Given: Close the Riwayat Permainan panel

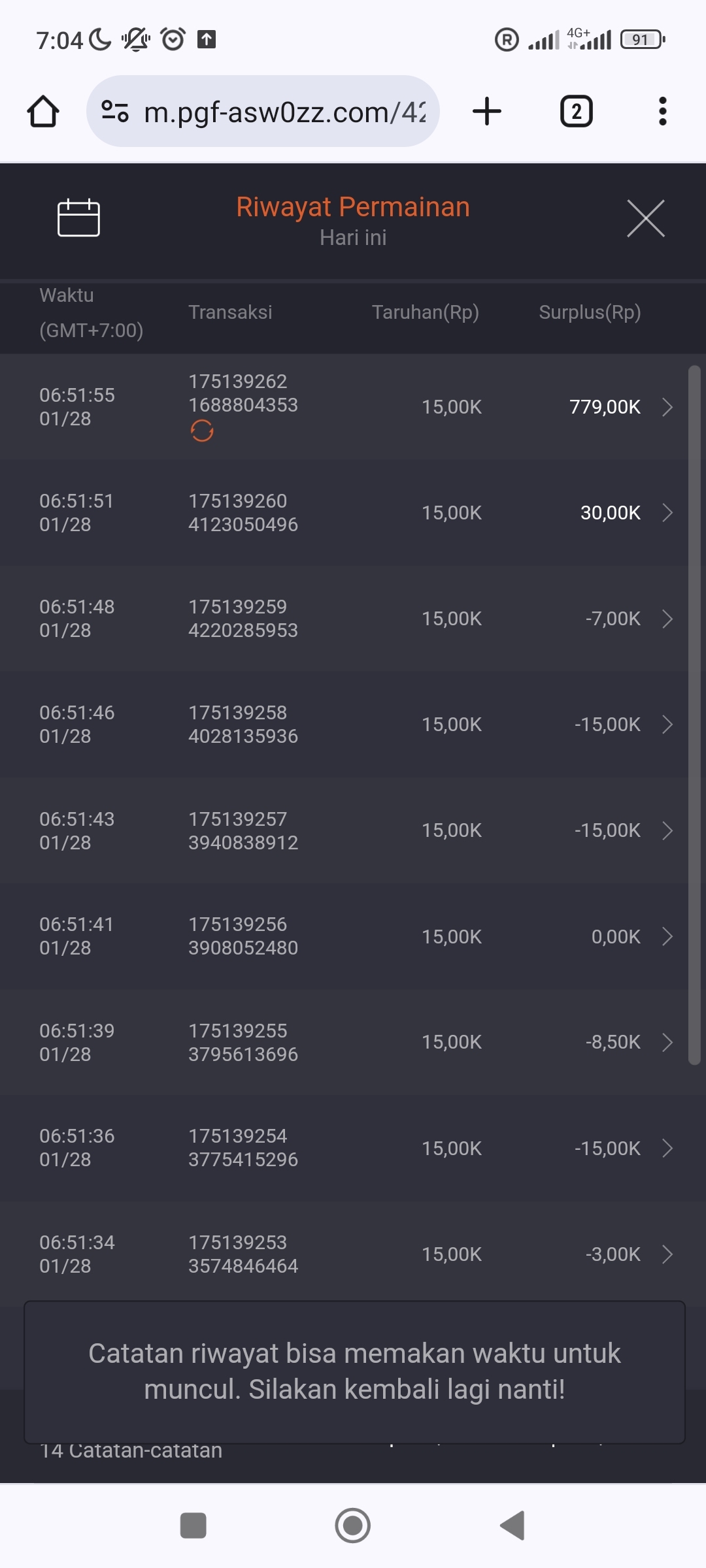Looking at the screenshot, I should pos(645,218).
